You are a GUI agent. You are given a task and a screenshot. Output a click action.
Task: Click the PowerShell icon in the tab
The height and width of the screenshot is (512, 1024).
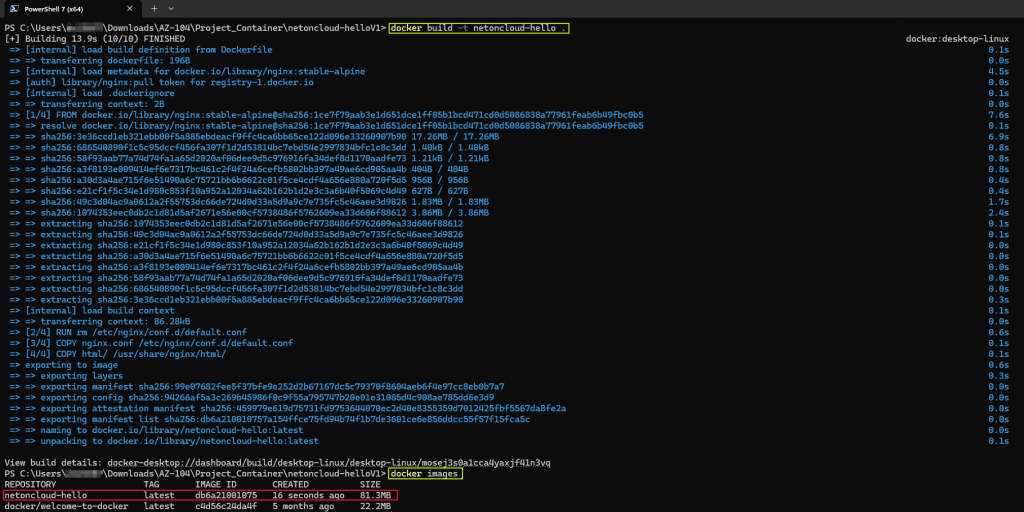13,9
